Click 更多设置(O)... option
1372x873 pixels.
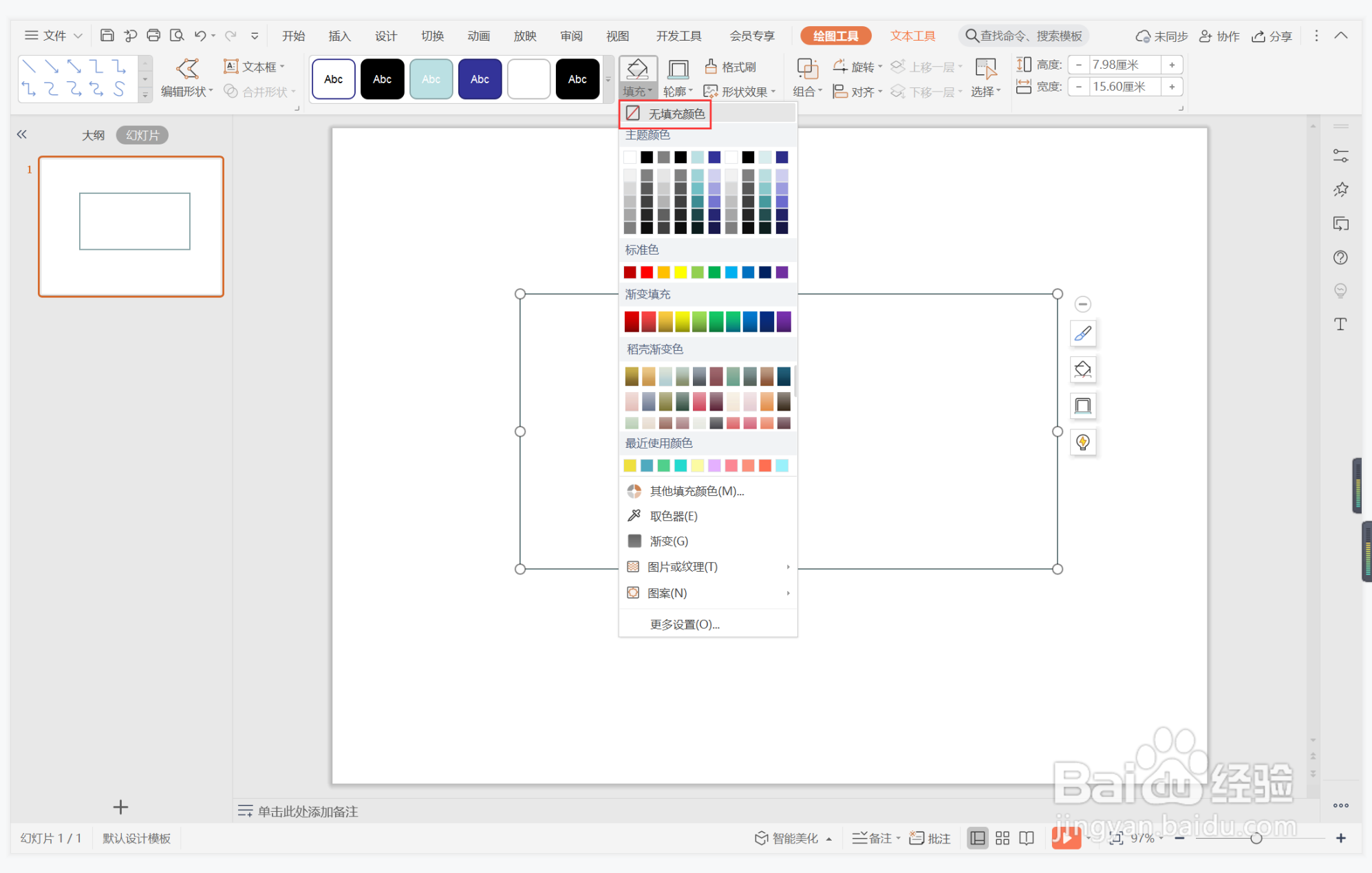click(684, 625)
